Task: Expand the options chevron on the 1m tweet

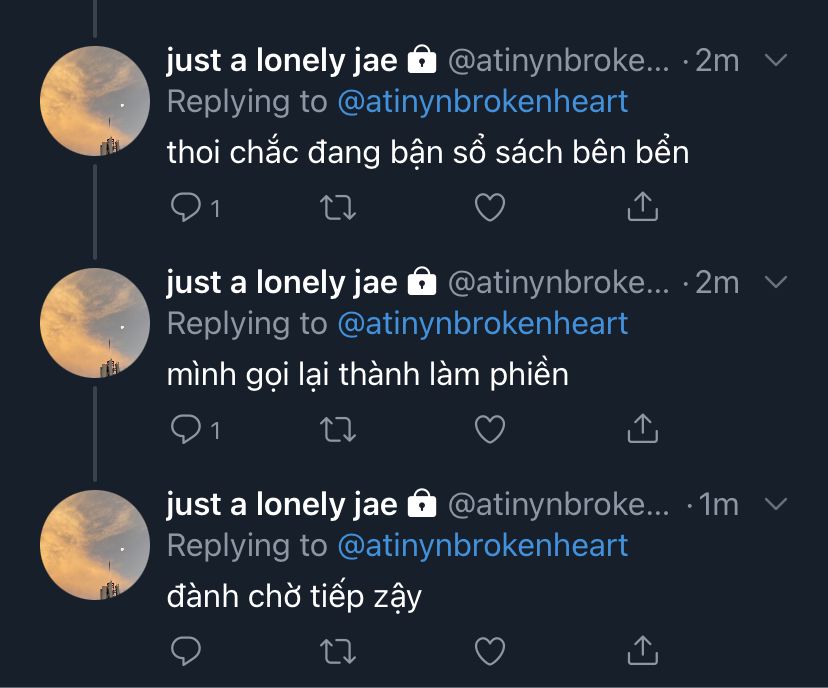Action: (776, 504)
